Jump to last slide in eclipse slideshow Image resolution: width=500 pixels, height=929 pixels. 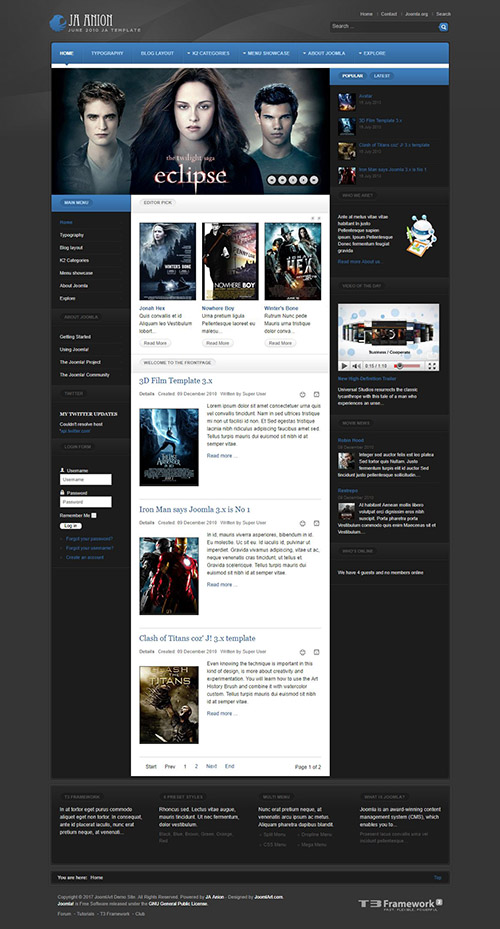314,179
